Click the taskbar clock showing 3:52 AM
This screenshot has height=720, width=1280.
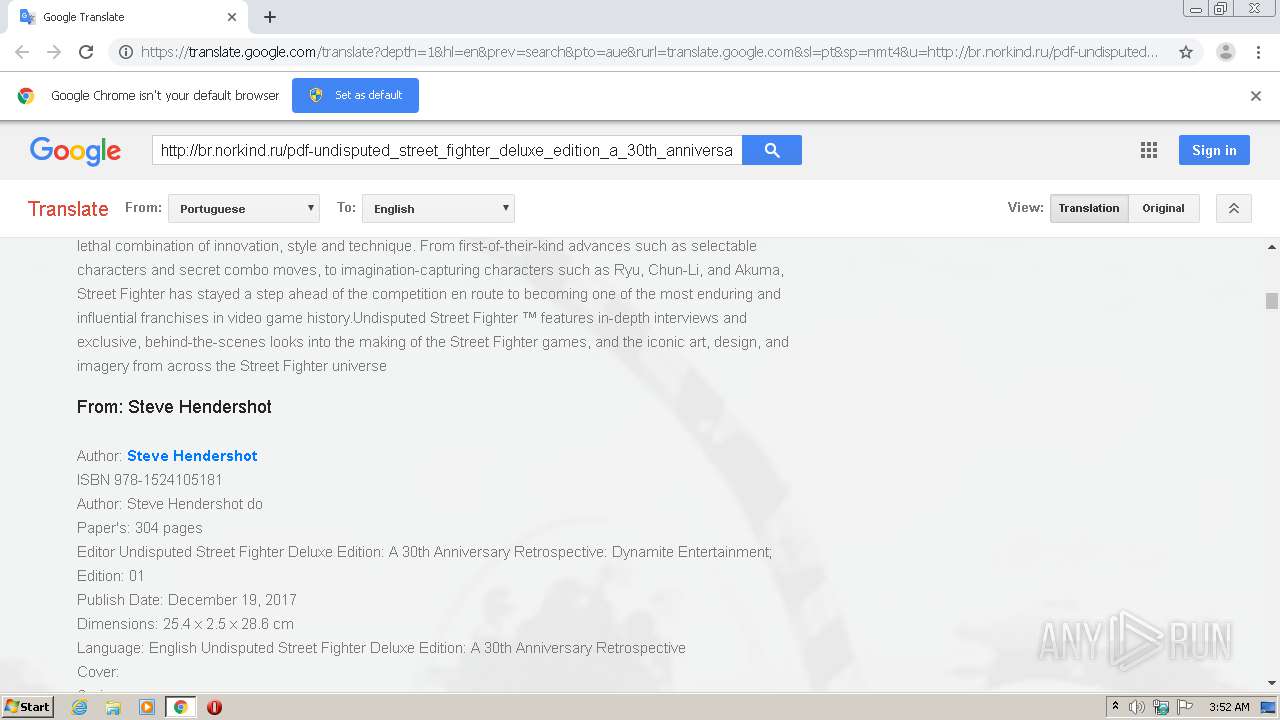click(x=1229, y=707)
